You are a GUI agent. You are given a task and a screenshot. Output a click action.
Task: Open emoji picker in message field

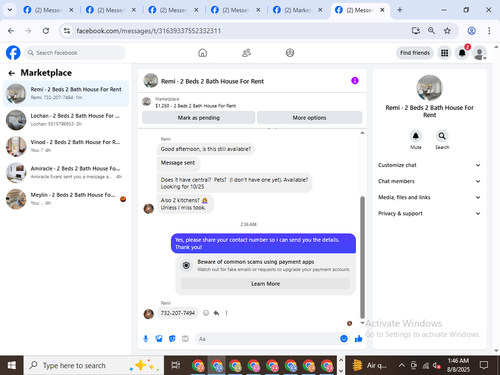pos(344,339)
